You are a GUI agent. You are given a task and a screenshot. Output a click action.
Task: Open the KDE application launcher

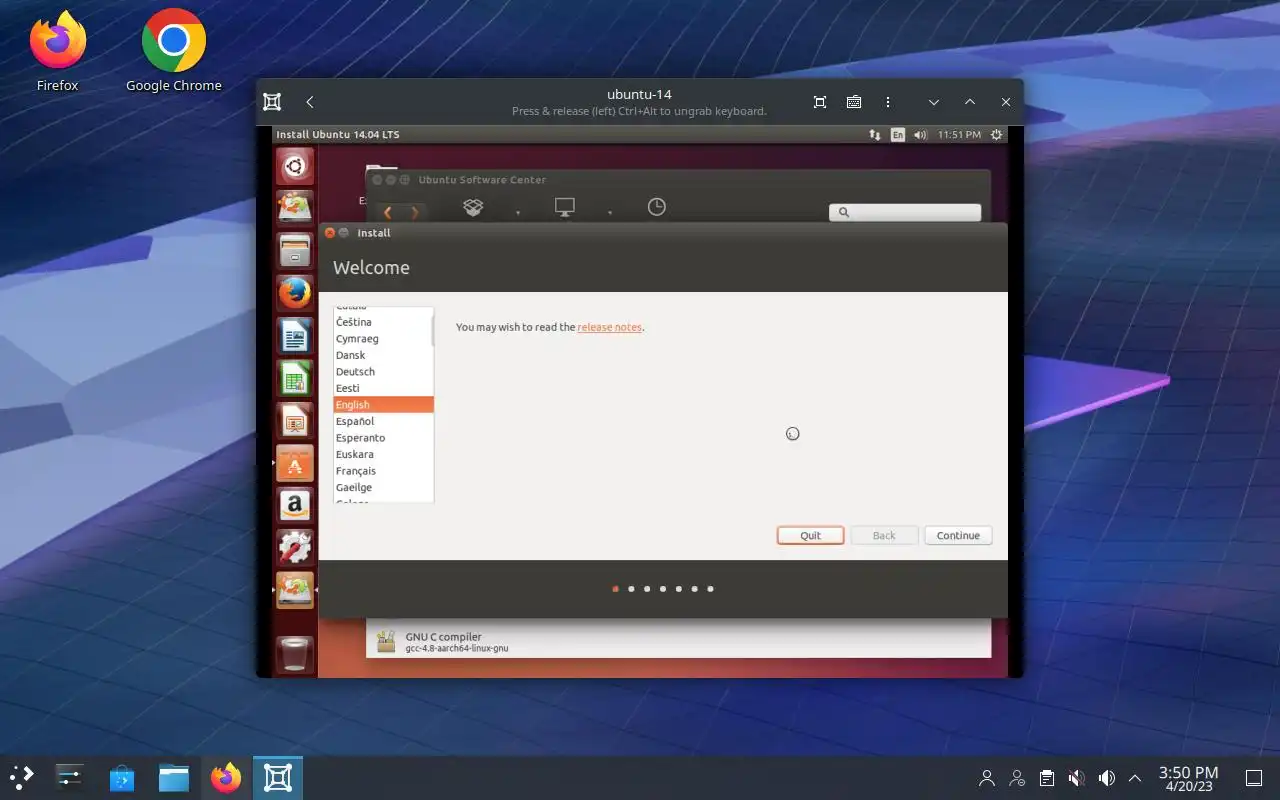22,778
